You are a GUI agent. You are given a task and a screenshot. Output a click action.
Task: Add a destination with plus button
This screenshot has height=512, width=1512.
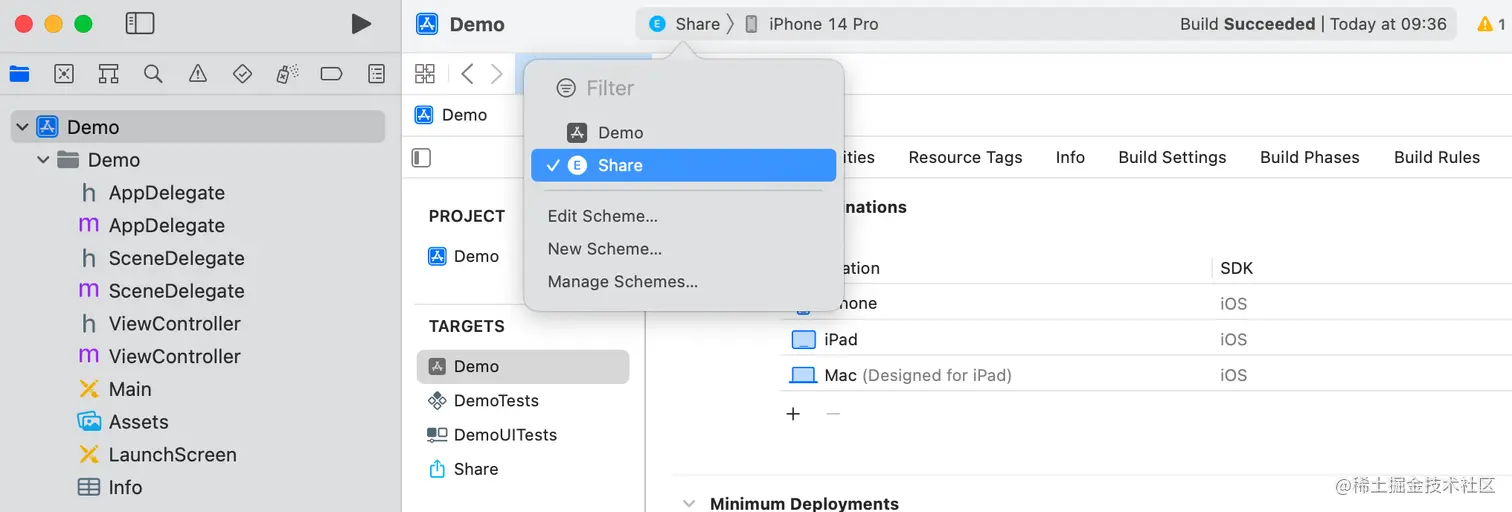[793, 414]
